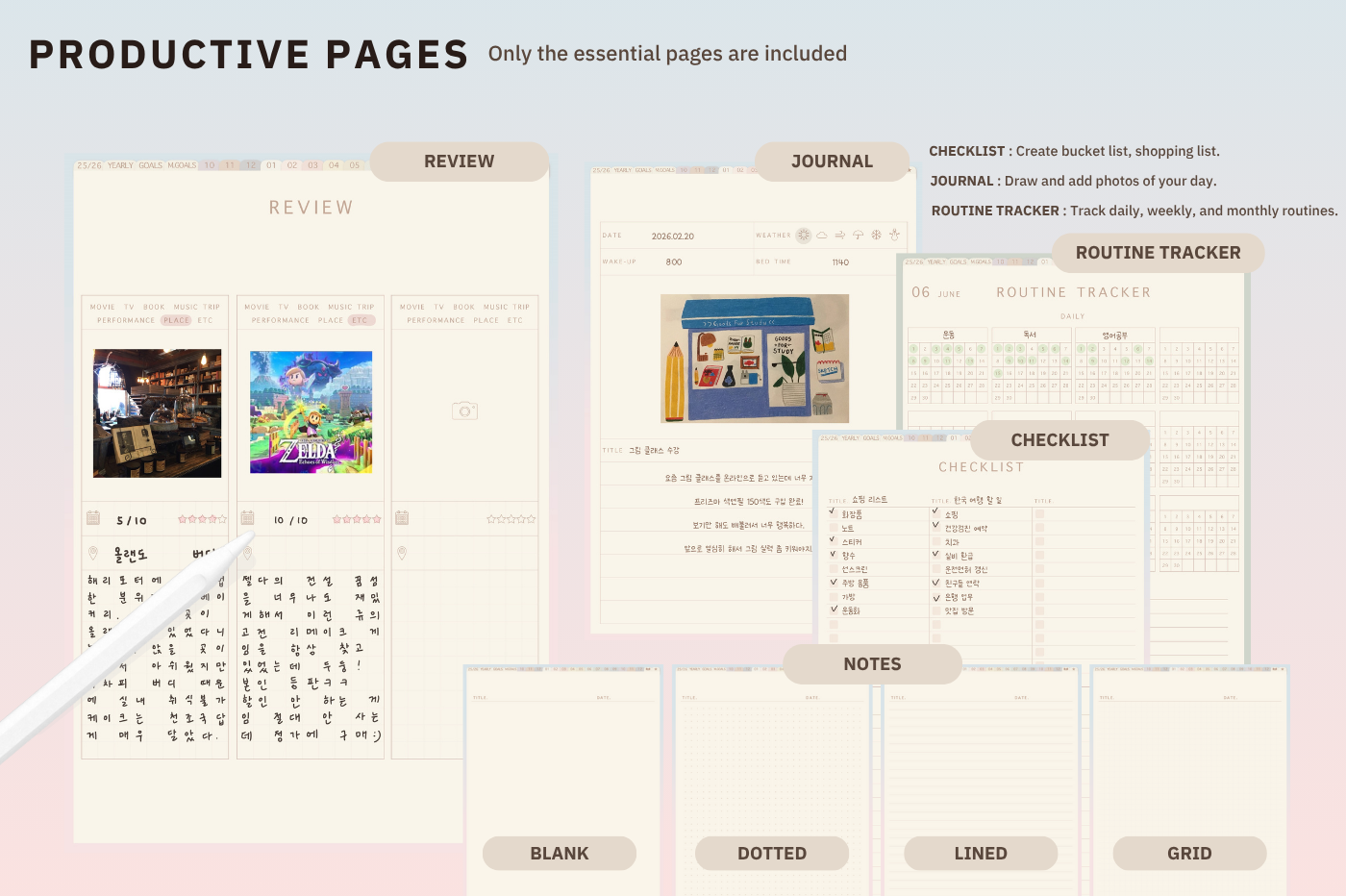Select the sunny weather icon in Journal

(x=804, y=236)
